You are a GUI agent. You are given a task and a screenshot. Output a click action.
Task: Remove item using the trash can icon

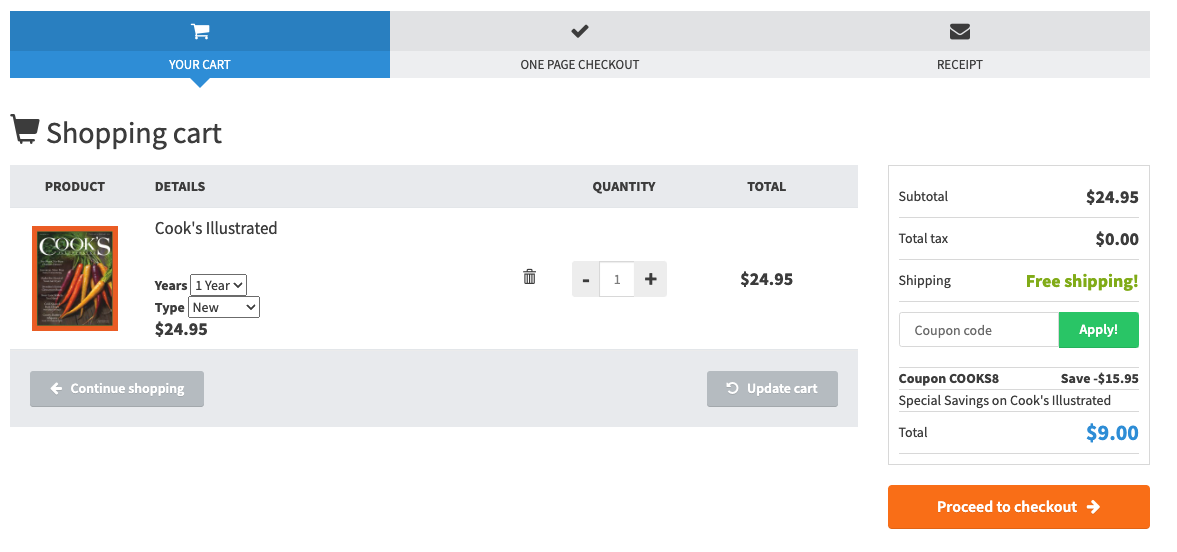tap(530, 277)
